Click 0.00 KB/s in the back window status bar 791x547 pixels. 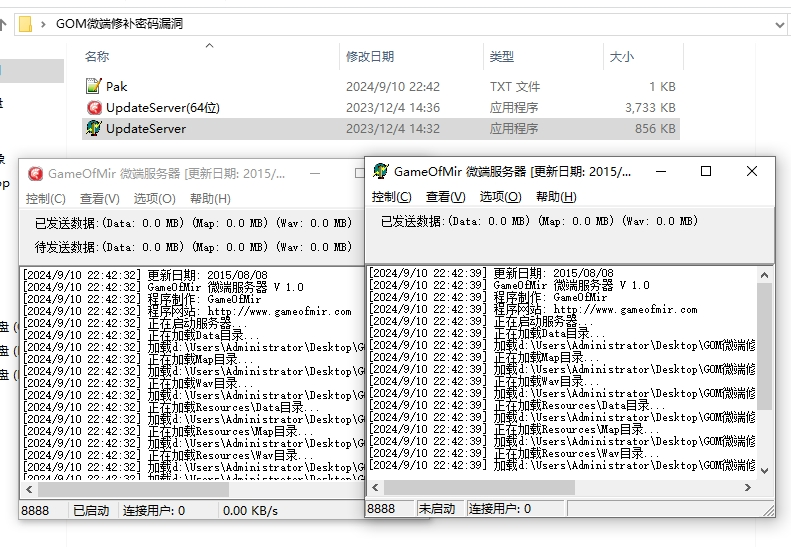[250, 511]
